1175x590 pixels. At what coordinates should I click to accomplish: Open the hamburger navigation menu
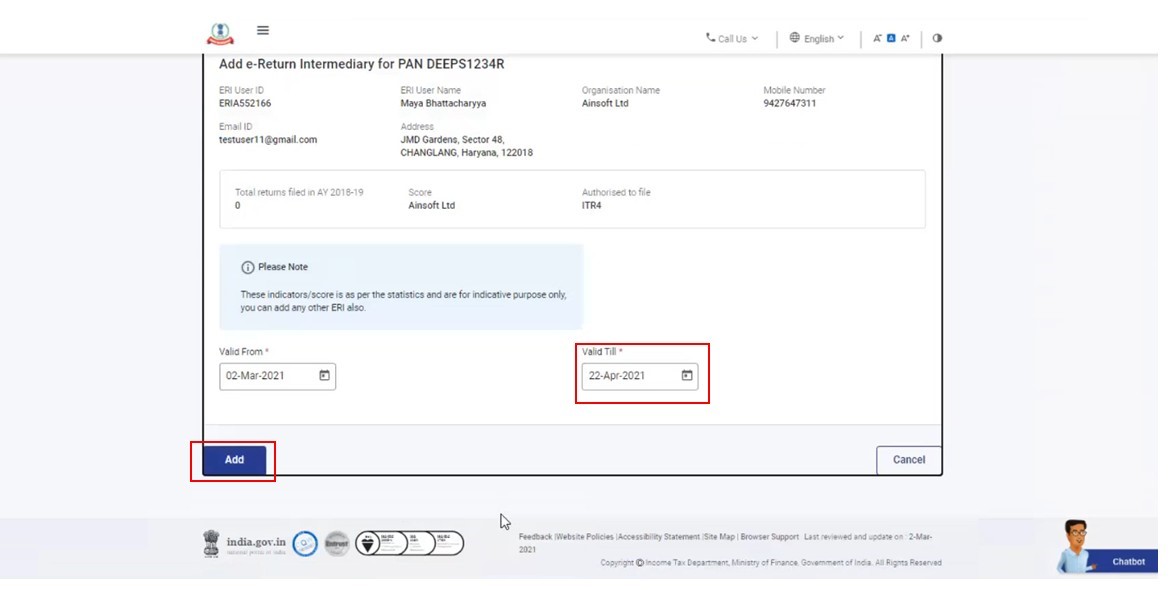[263, 30]
